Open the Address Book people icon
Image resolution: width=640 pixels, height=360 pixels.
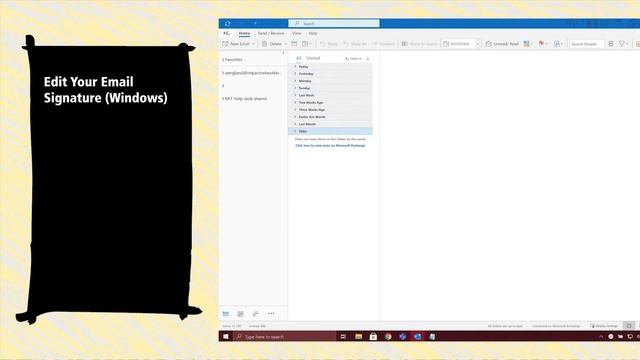click(x=557, y=44)
